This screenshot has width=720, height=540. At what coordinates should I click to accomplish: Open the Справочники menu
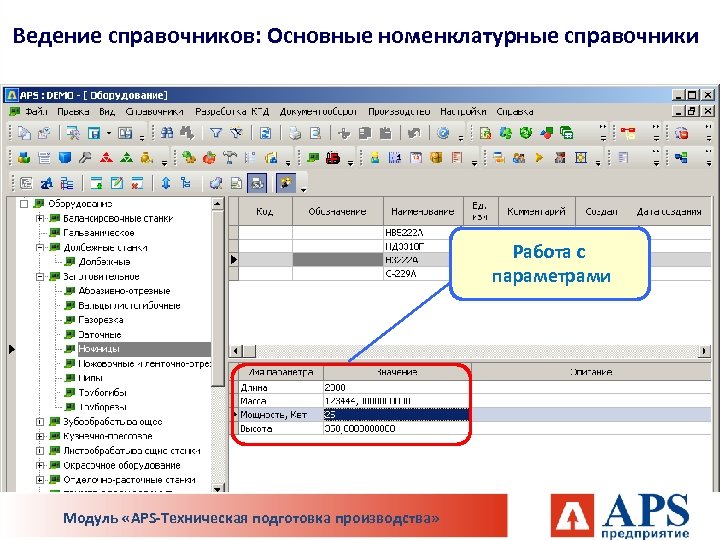point(154,112)
